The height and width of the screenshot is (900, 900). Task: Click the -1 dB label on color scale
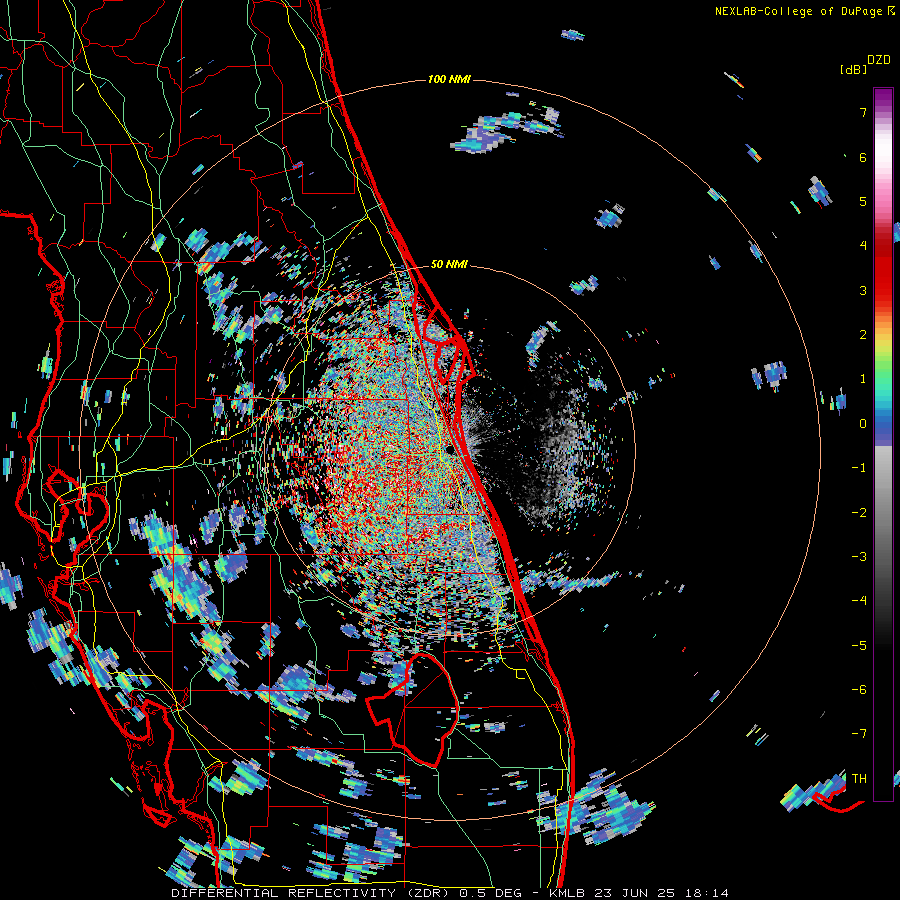point(859,468)
